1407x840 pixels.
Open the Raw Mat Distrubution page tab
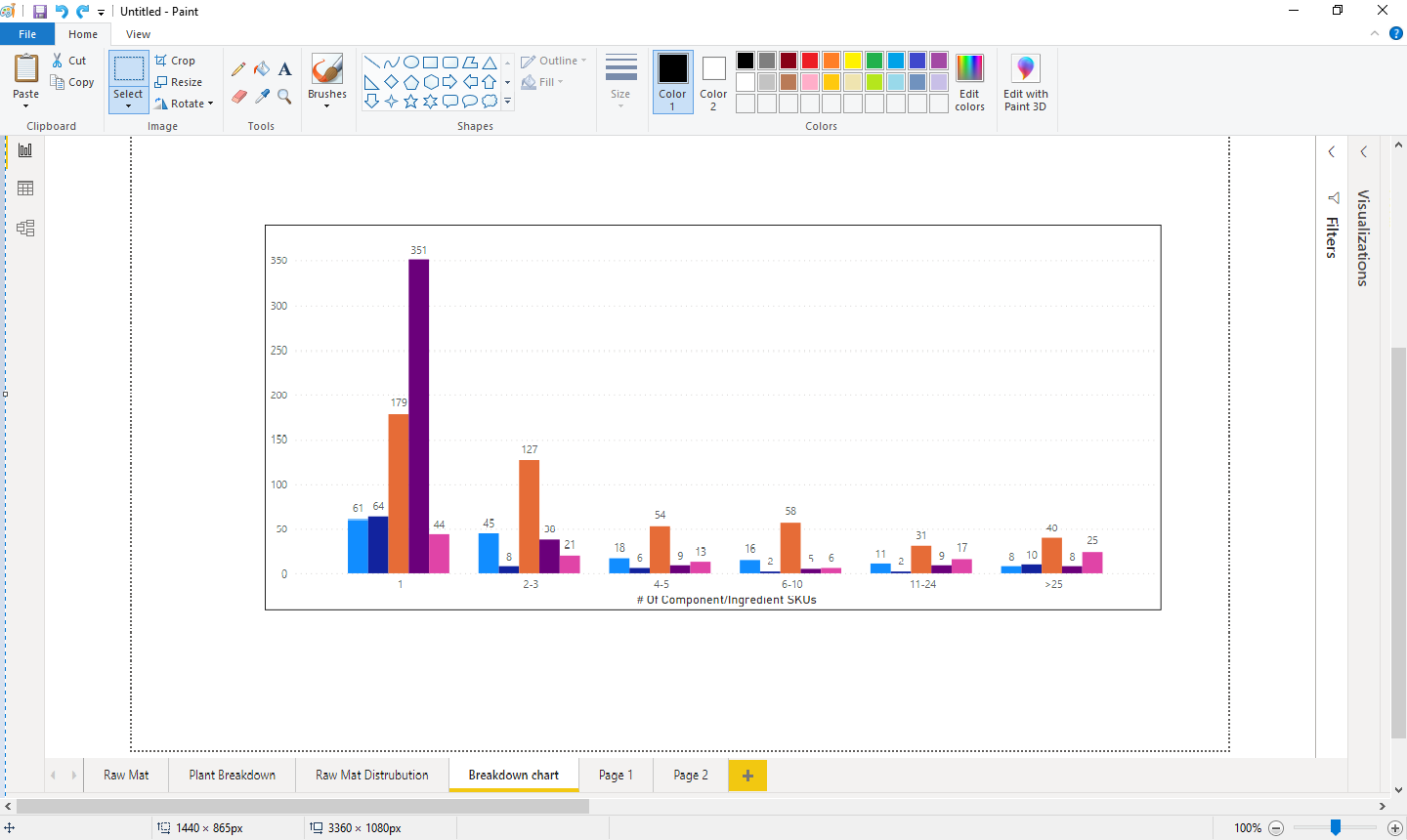tap(372, 775)
